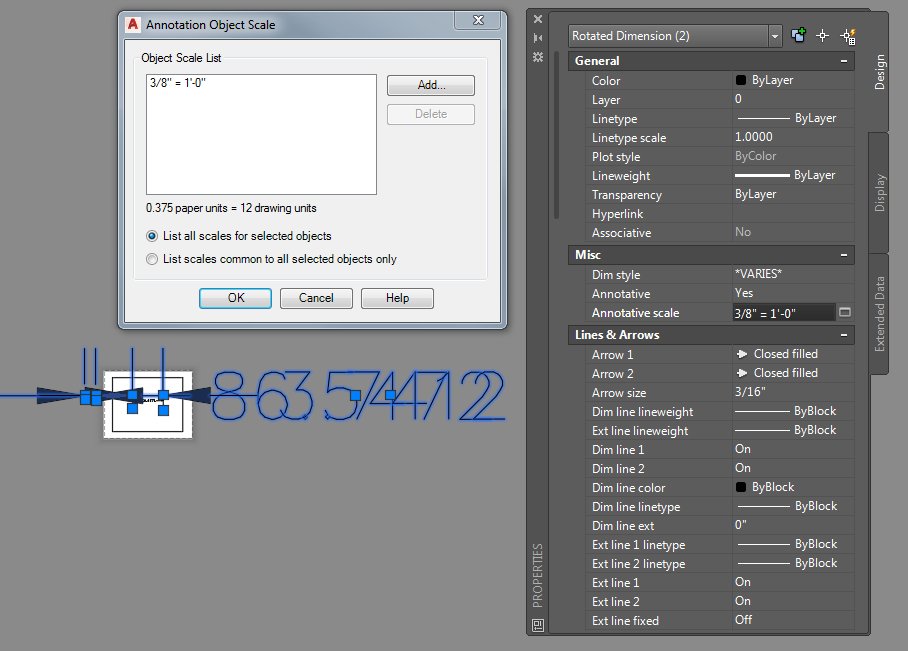Open Quick Select icon in Properties palette
The image size is (908, 651).
coord(848,36)
